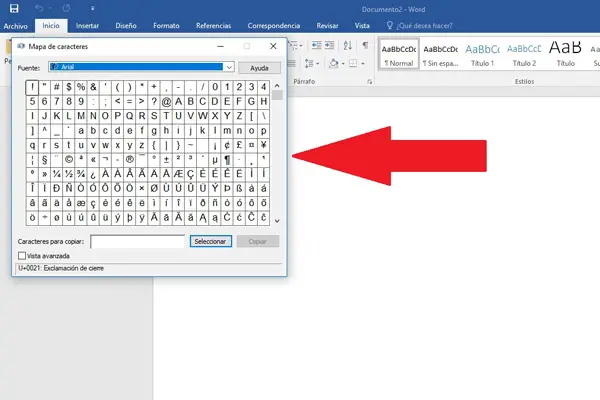
Task: Click the Seleccionar button
Action: [210, 242]
